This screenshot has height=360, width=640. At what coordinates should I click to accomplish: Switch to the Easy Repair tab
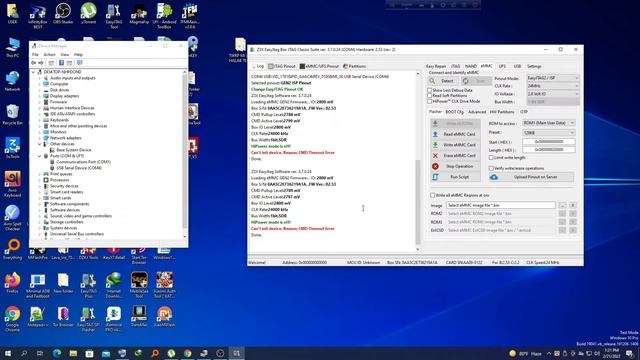pos(436,66)
